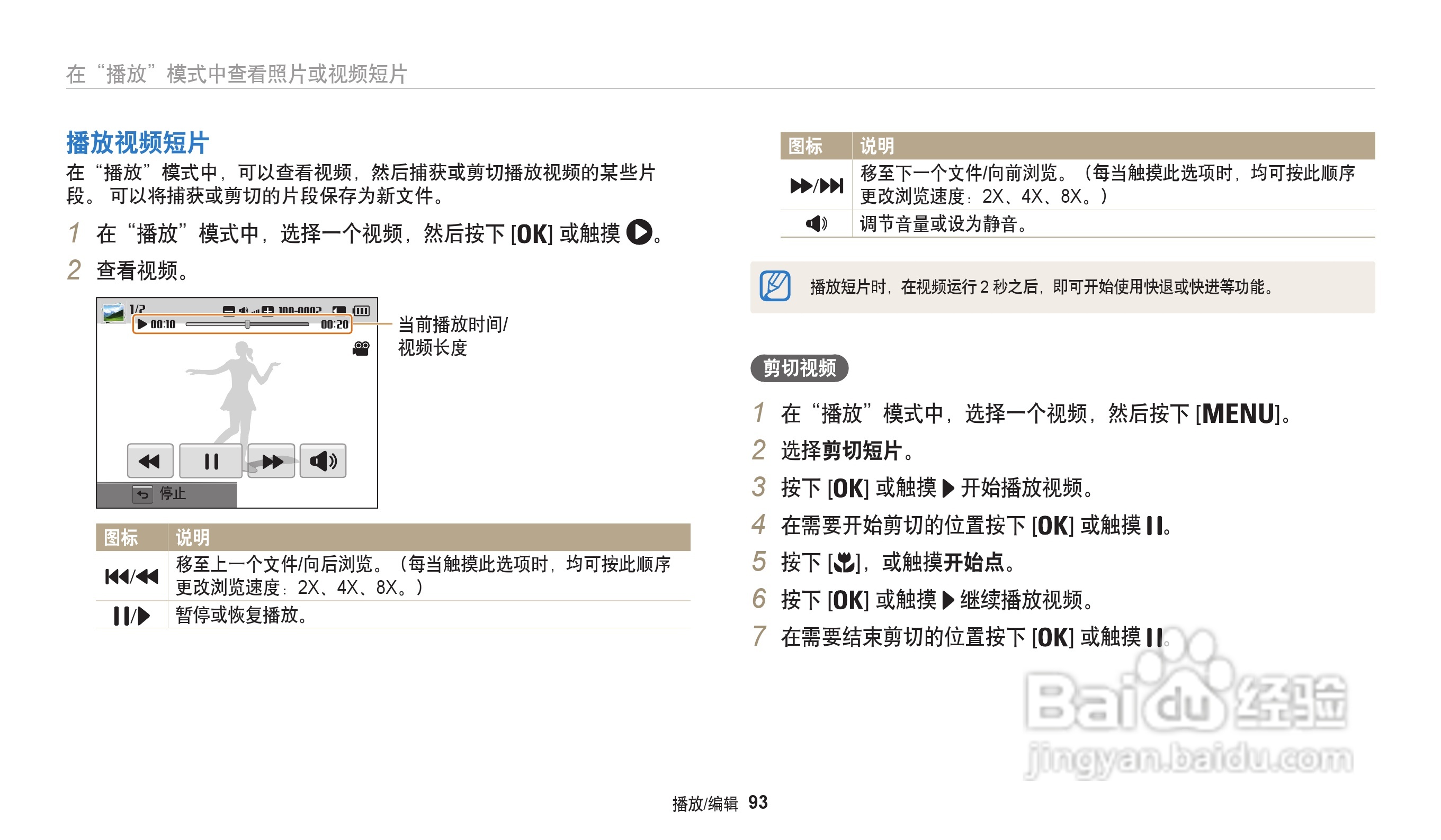Click the 00:20 video length readout
This screenshot has width=1441, height=840.
335,324
